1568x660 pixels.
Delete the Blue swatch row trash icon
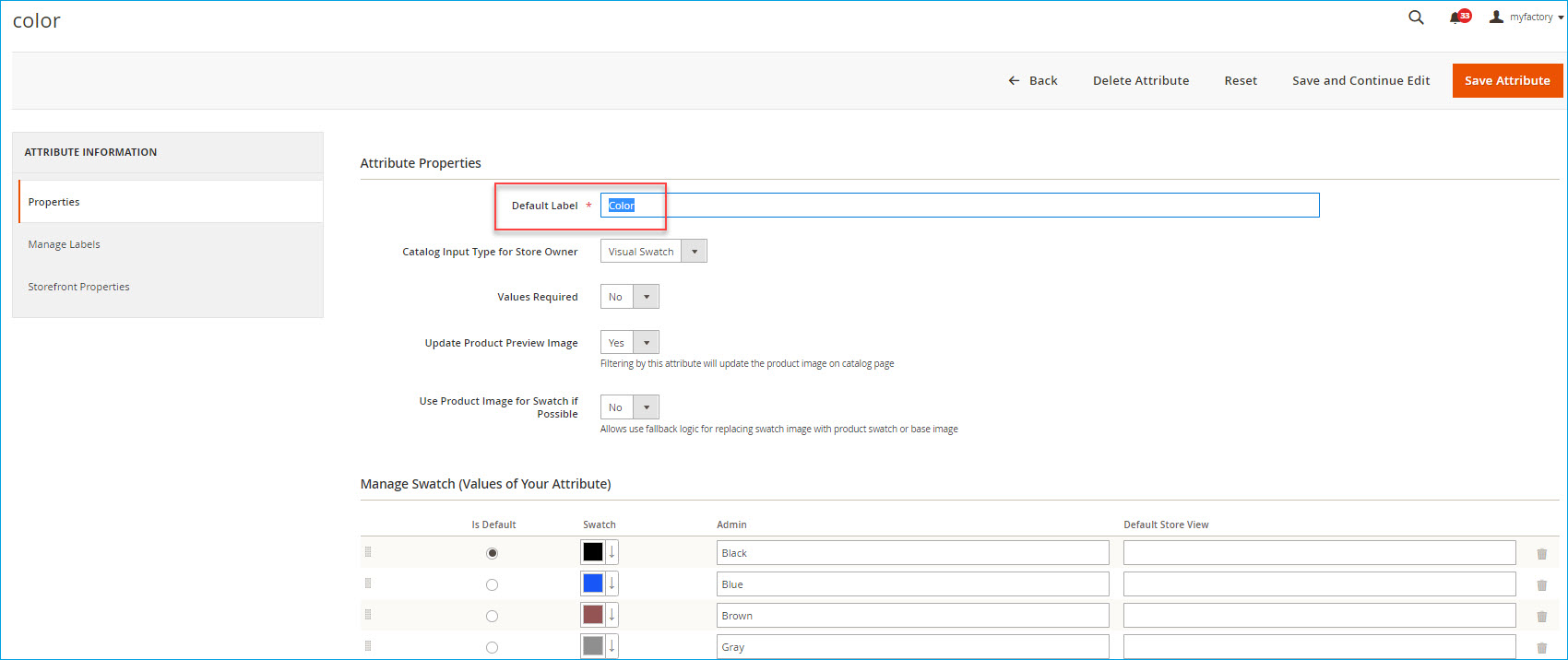pos(1541,585)
